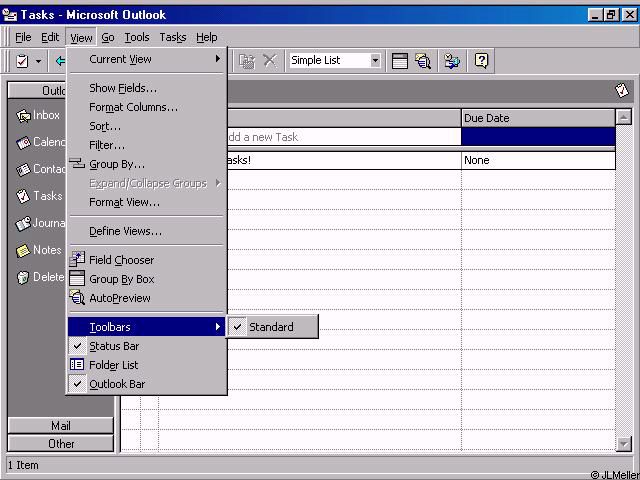Toggle the Outlook Bar checkmark

pyautogui.click(x=117, y=384)
